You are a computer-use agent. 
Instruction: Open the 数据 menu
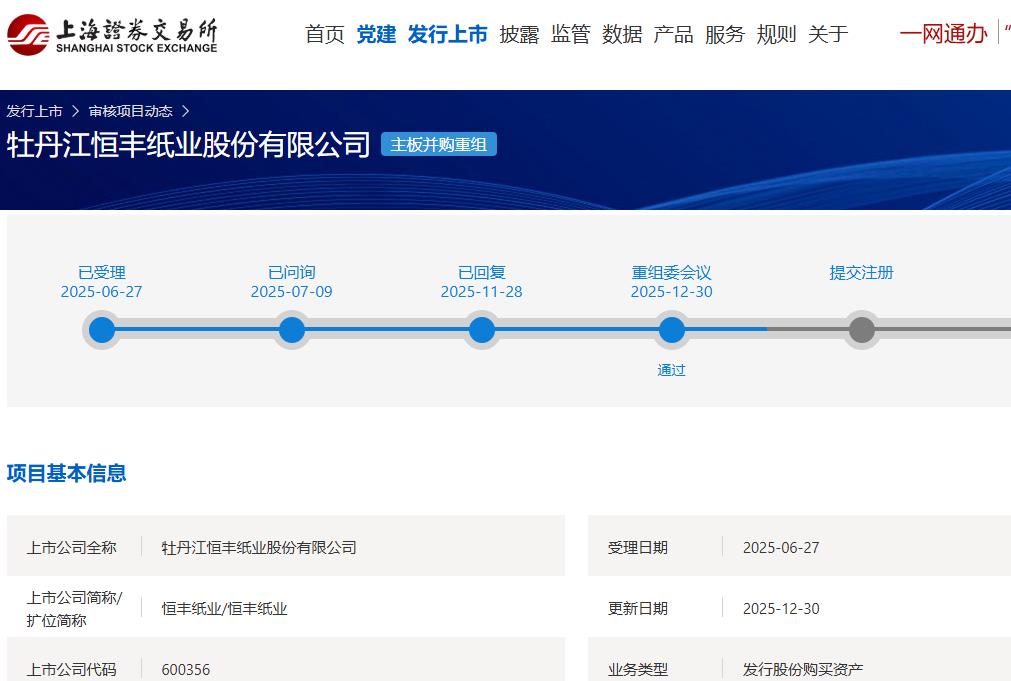pos(622,35)
